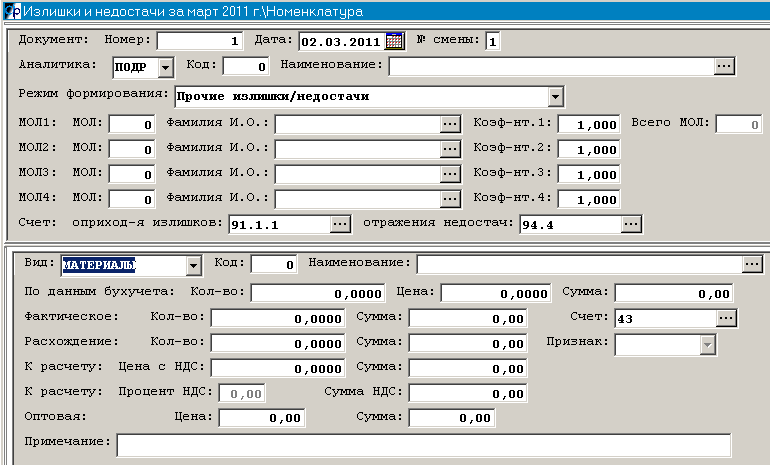Viewport: 770px width, 465px height.
Task: Open lookup for МОЛ2 Фамилия И.О.
Action: [449, 149]
